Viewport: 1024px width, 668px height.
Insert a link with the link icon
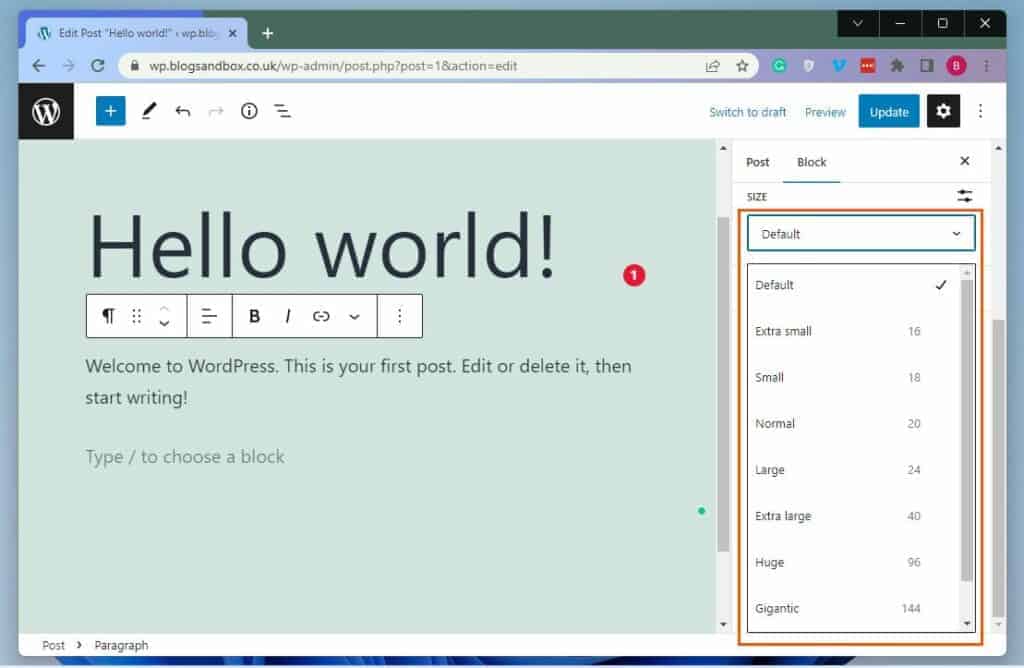(321, 316)
